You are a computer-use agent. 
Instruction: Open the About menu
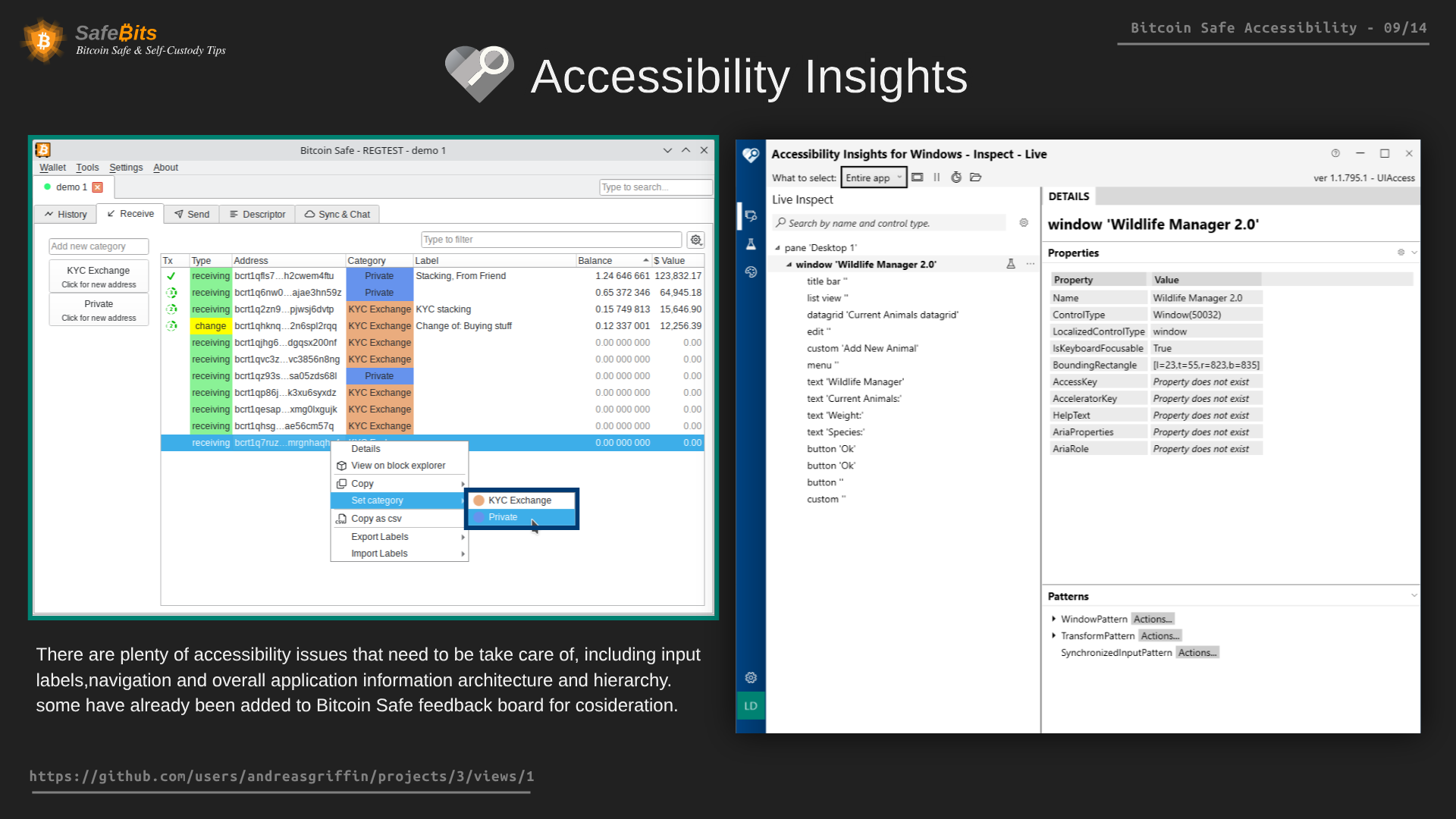(165, 168)
